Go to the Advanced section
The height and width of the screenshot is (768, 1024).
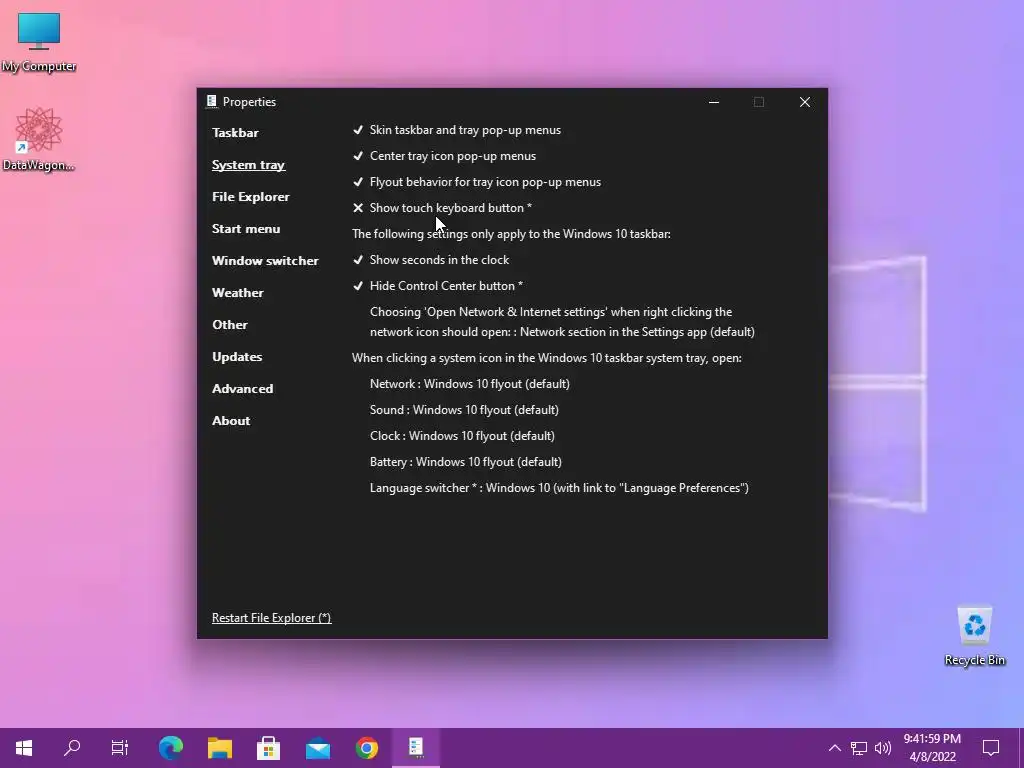tap(242, 389)
